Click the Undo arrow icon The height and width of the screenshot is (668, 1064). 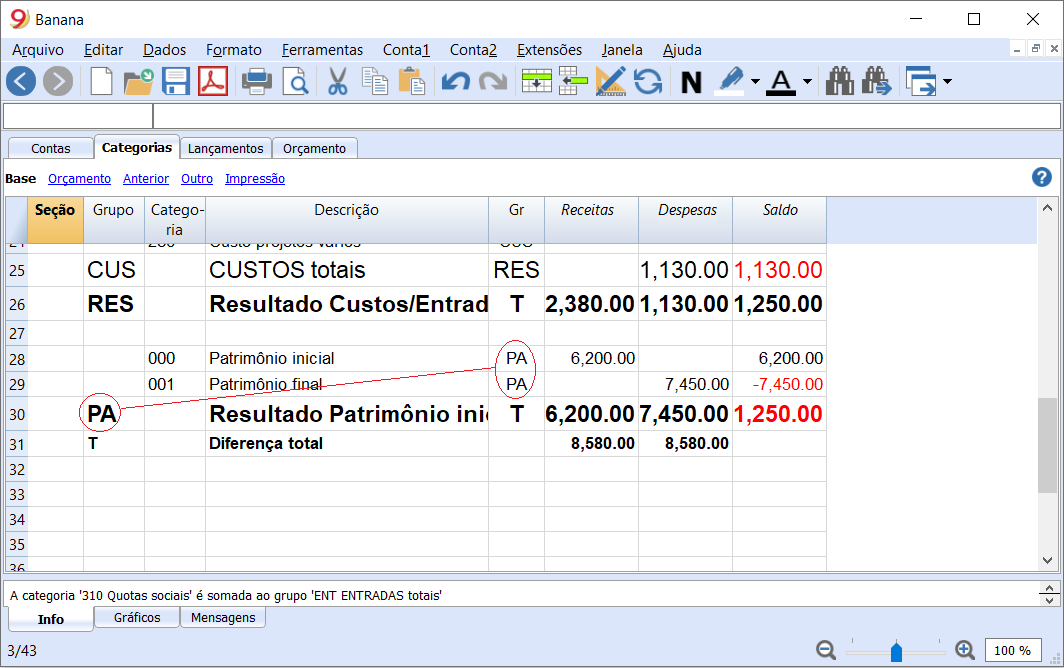pos(455,81)
